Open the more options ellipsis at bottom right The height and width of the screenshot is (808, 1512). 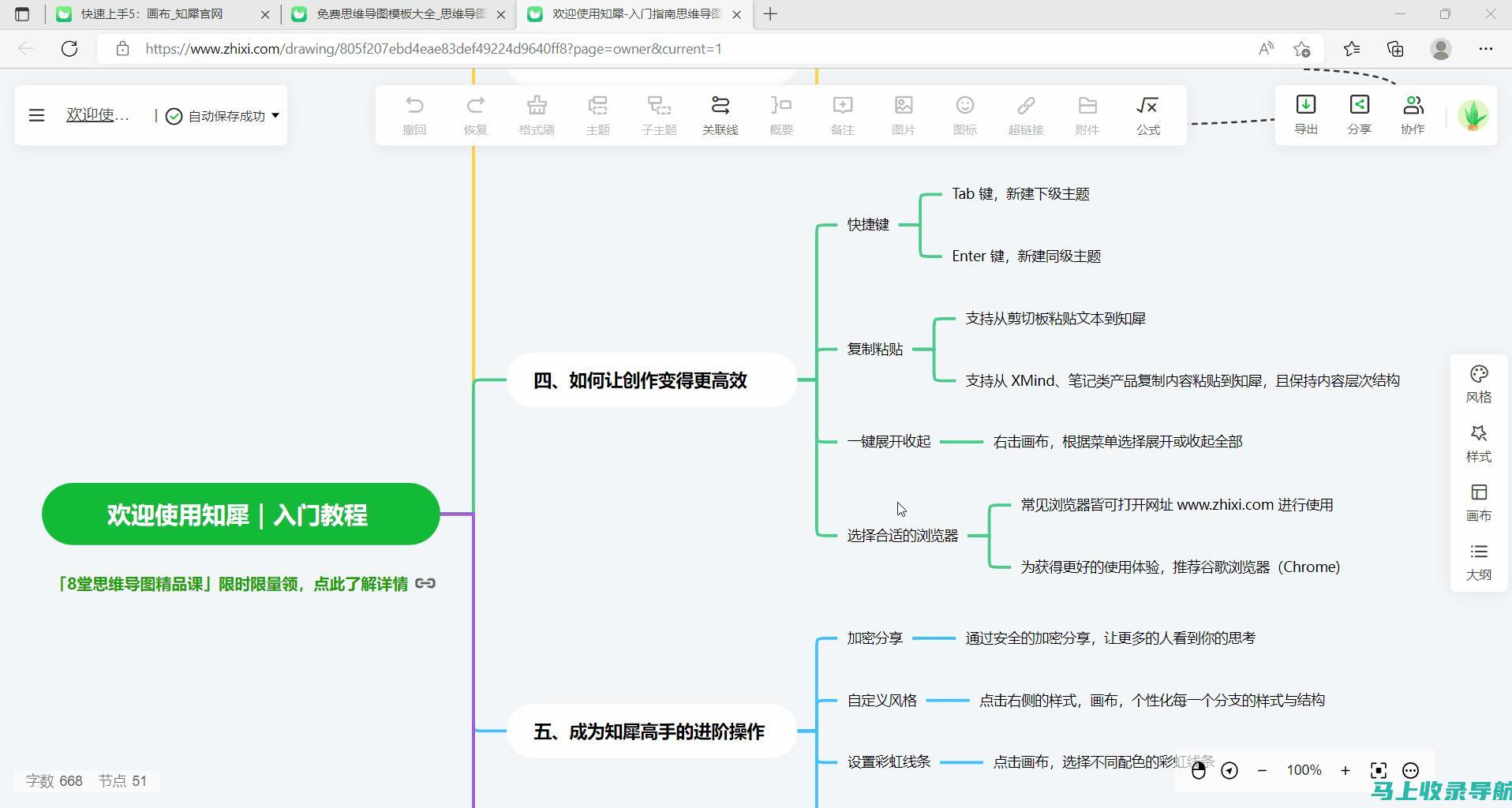1411,770
